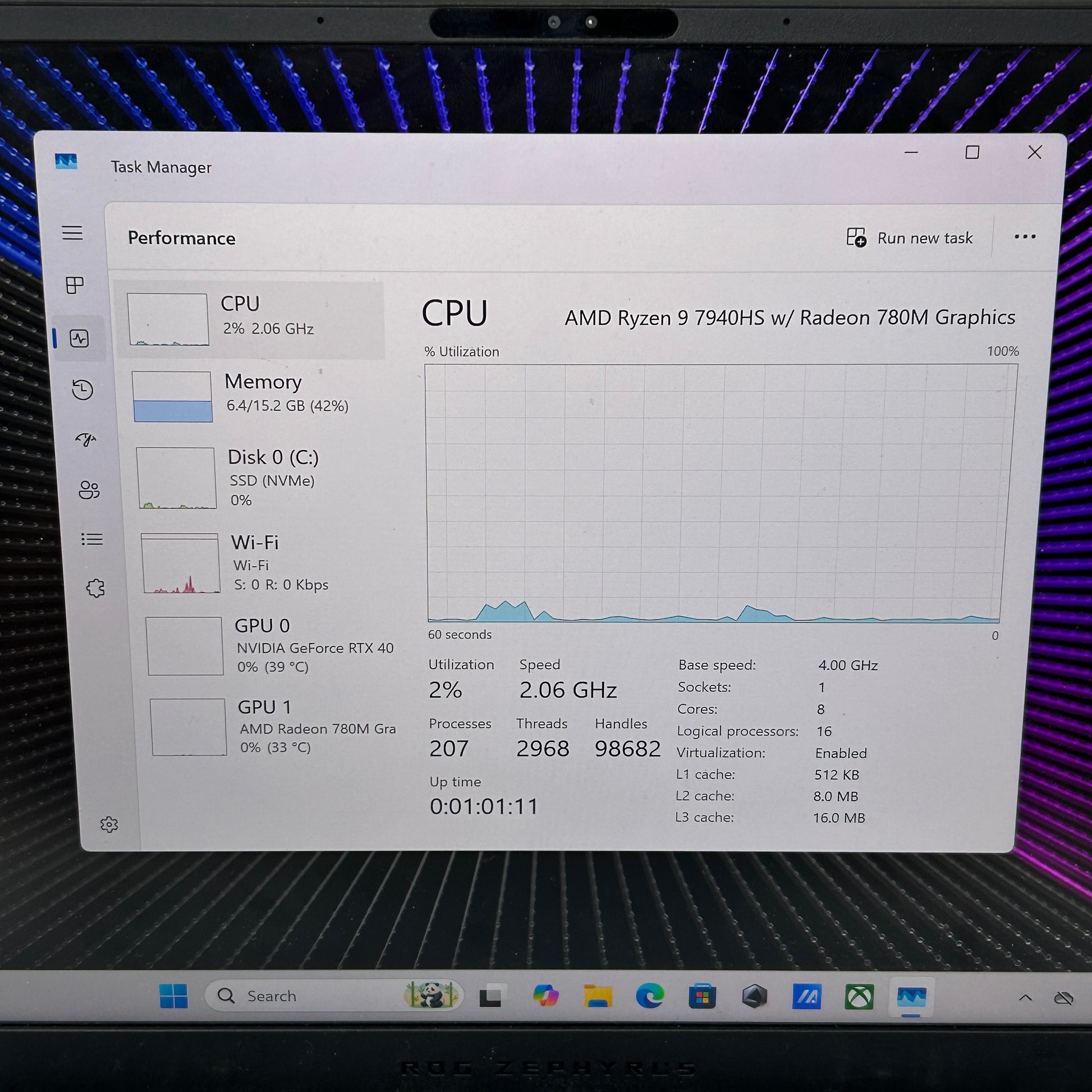The width and height of the screenshot is (1092, 1092).
Task: Select the Performance page icon in sidebar
Action: pos(79,338)
